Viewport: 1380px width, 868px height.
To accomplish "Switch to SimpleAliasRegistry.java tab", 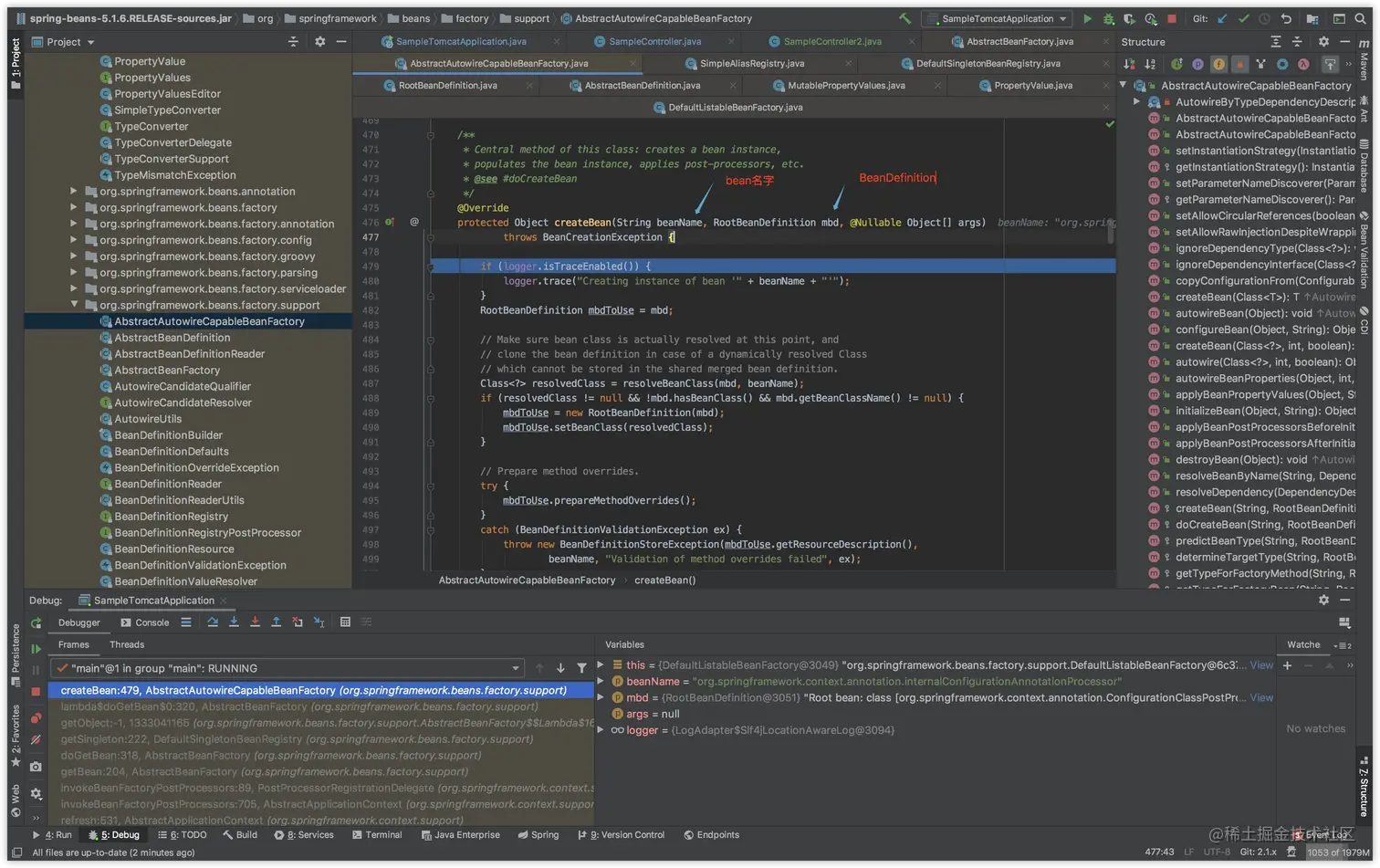I will coord(751,63).
